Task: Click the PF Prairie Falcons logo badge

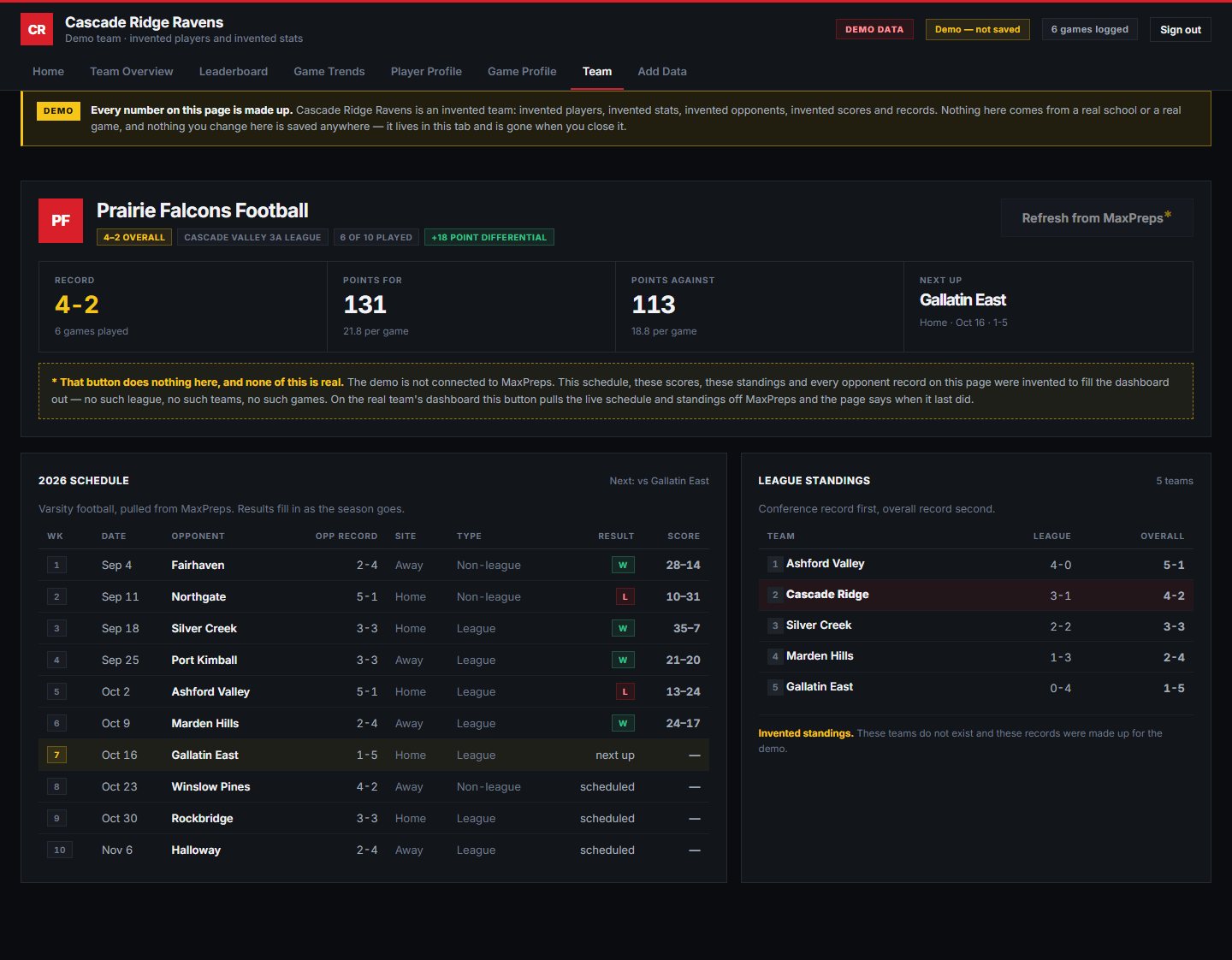Action: pos(61,221)
